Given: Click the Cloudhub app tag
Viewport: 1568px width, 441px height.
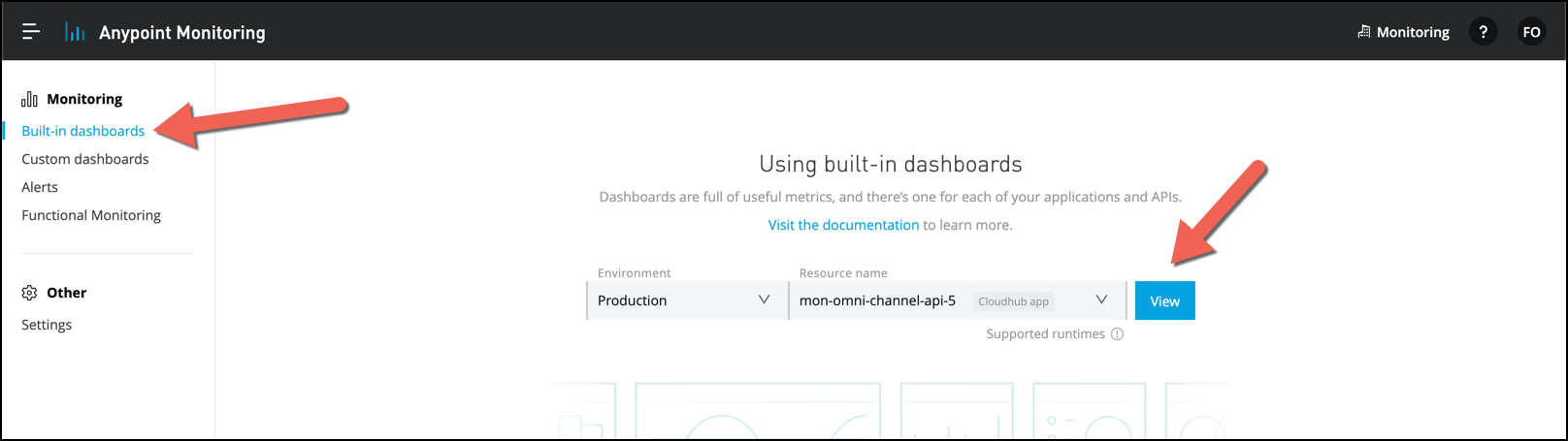Looking at the screenshot, I should (x=1013, y=301).
